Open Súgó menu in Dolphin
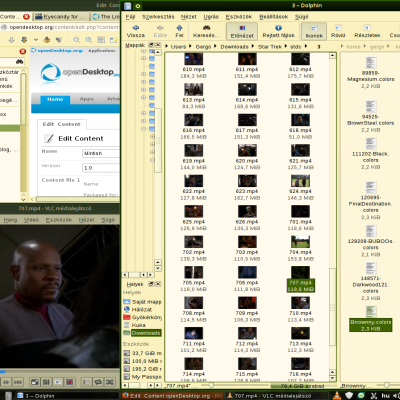400x400 pixels. click(301, 17)
